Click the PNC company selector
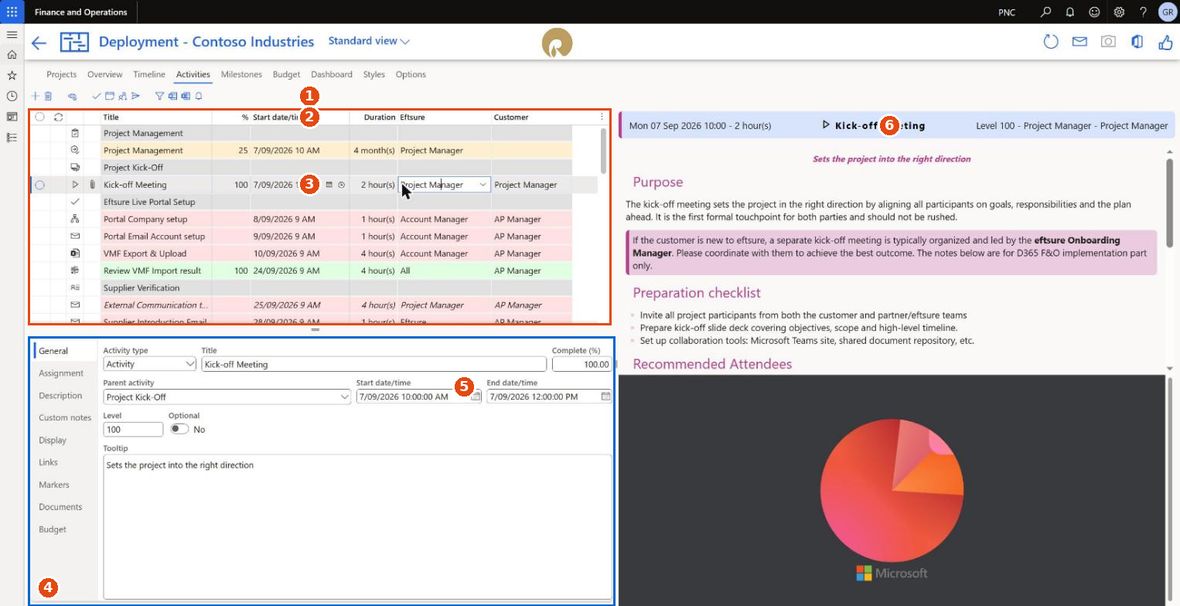The image size is (1180, 606). click(1006, 12)
